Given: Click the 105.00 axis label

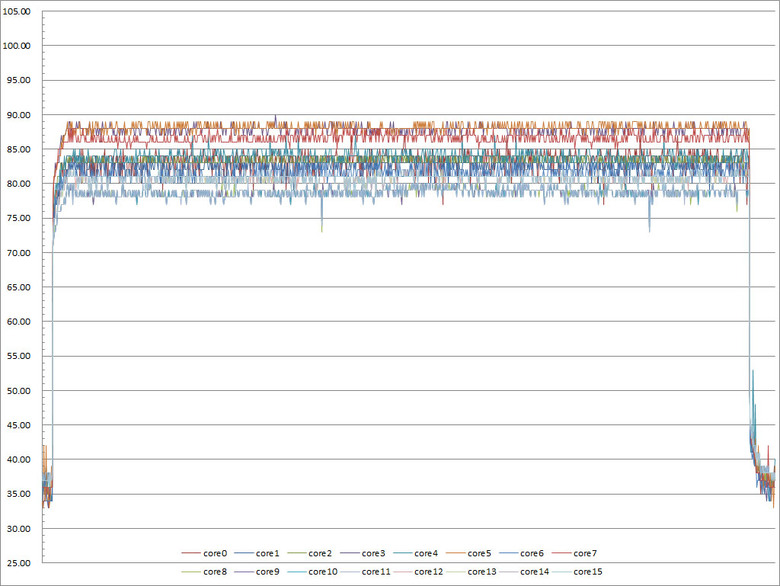Looking at the screenshot, I should [16, 11].
